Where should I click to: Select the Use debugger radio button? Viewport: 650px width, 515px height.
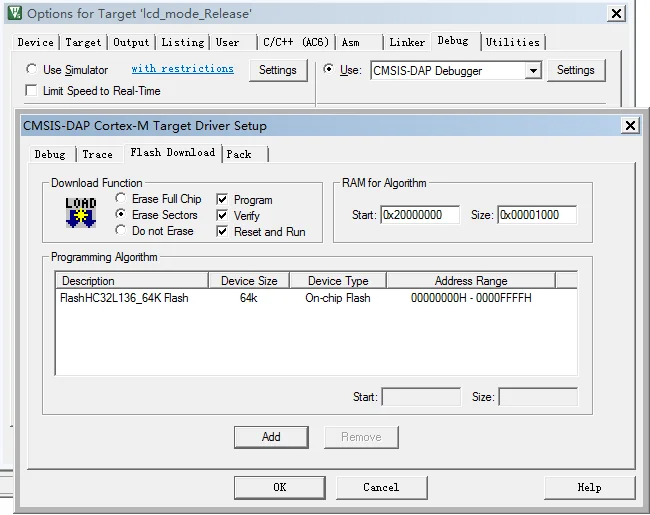click(328, 69)
